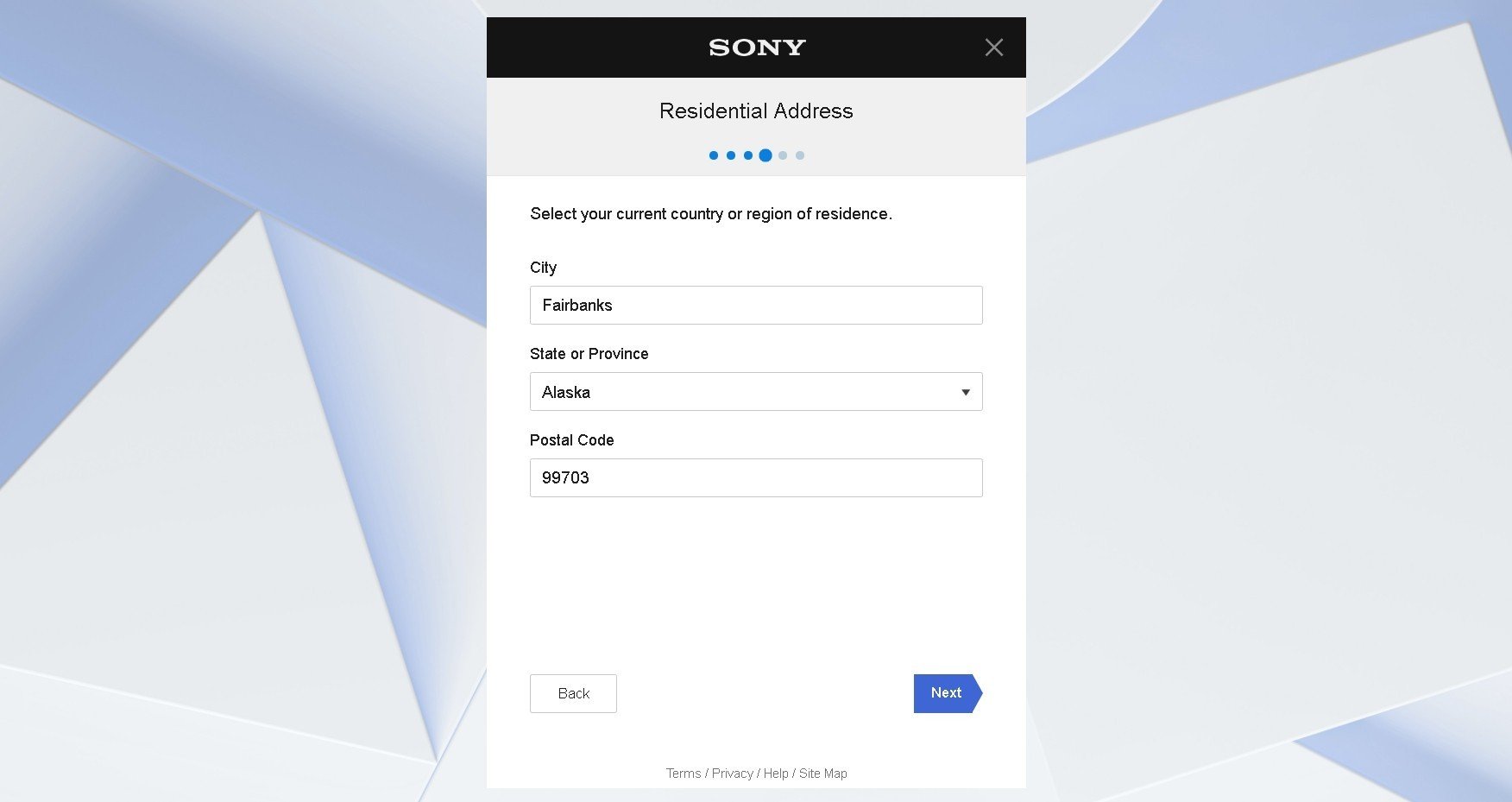
Task: Return with the Back button
Action: (573, 693)
